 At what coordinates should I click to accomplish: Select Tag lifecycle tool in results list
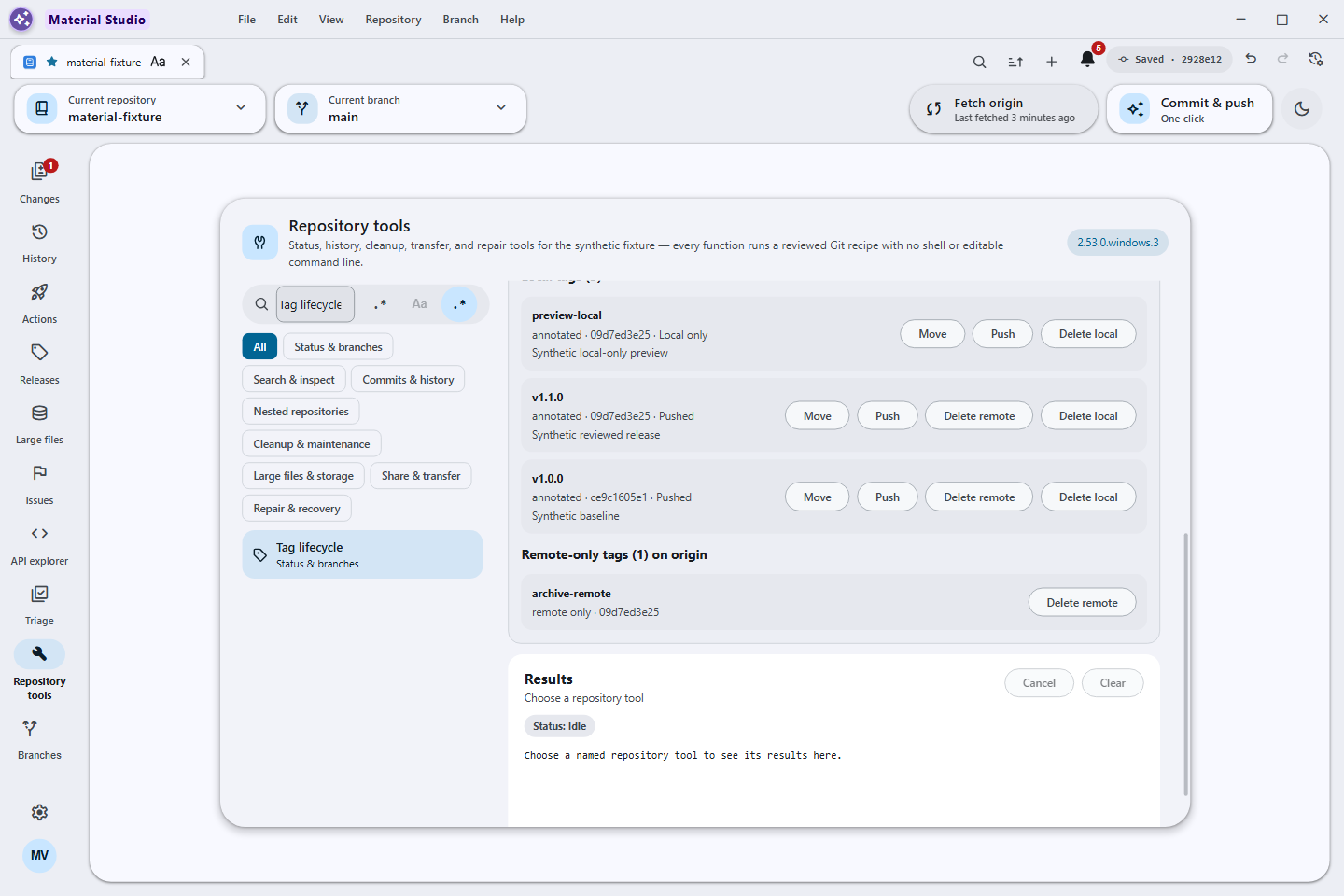point(362,555)
